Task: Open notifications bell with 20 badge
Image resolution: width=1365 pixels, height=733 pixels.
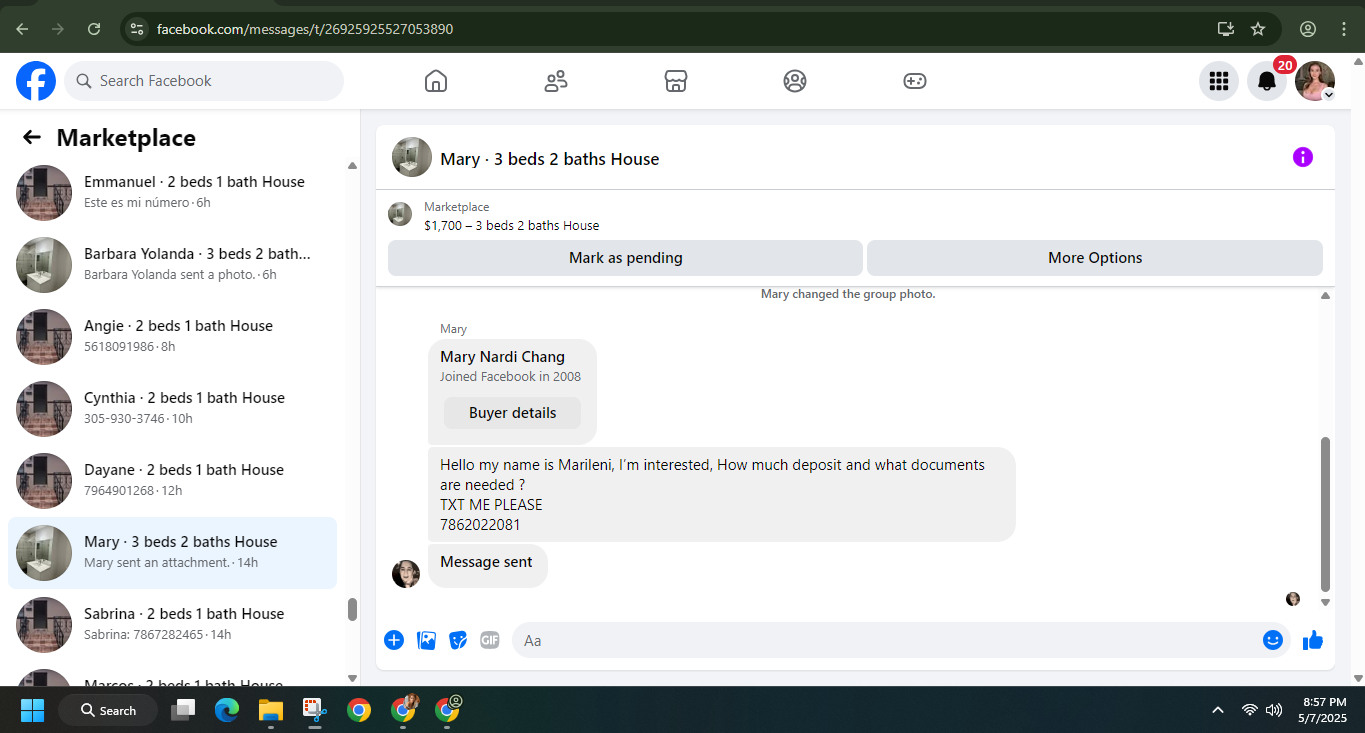Action: coord(1267,81)
